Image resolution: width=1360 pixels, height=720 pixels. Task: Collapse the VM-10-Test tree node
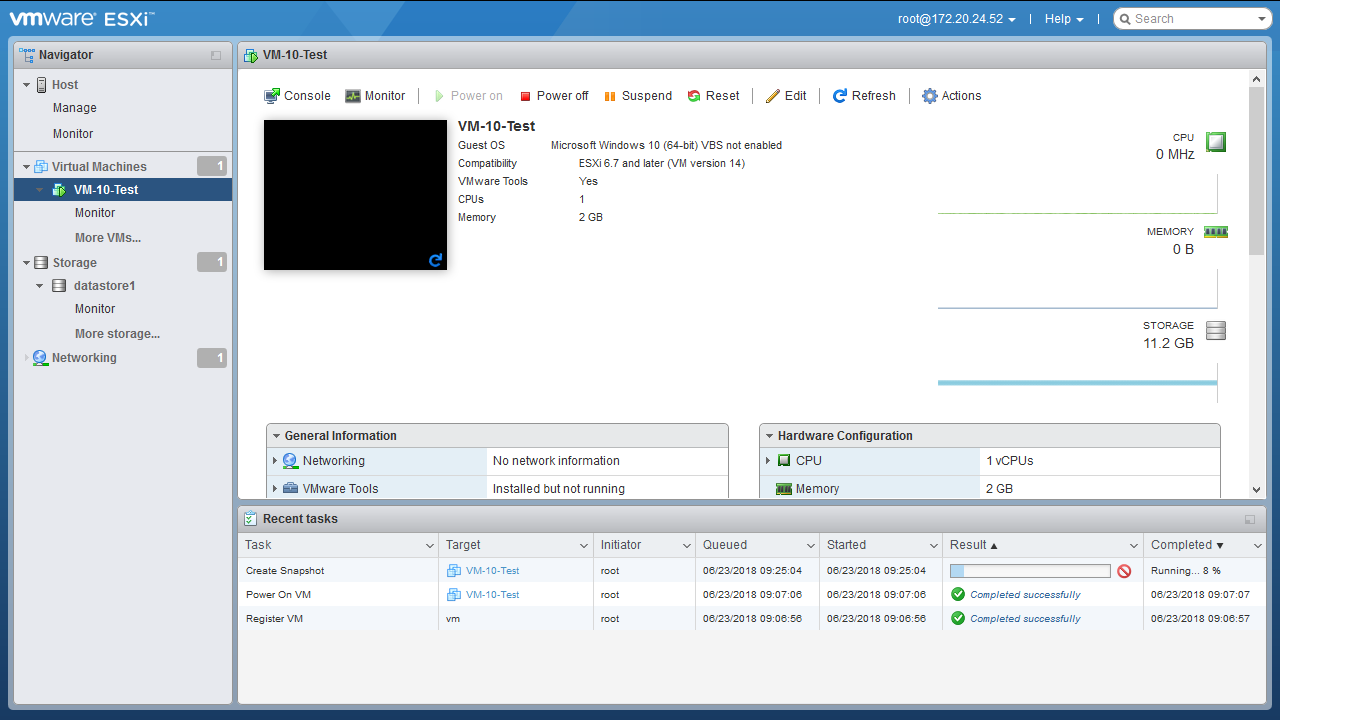pos(40,190)
